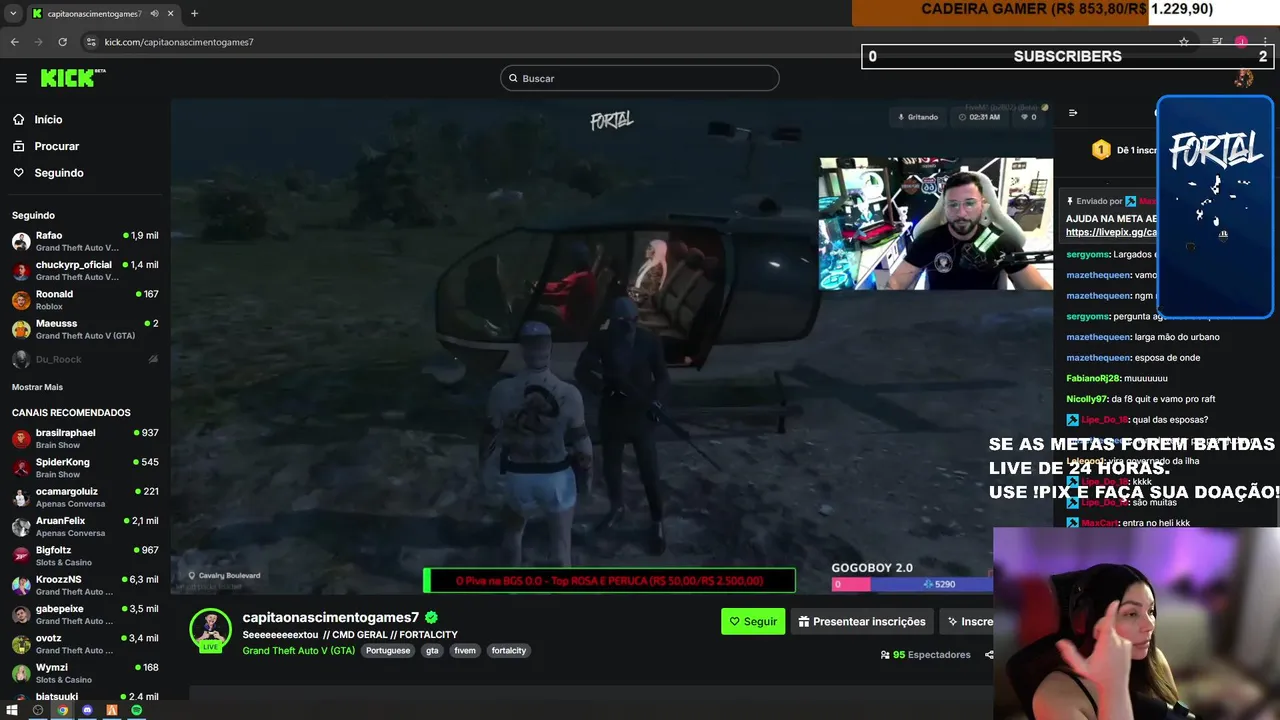Select the Portuguese tag
Viewport: 1280px width, 720px height.
pyautogui.click(x=388, y=650)
